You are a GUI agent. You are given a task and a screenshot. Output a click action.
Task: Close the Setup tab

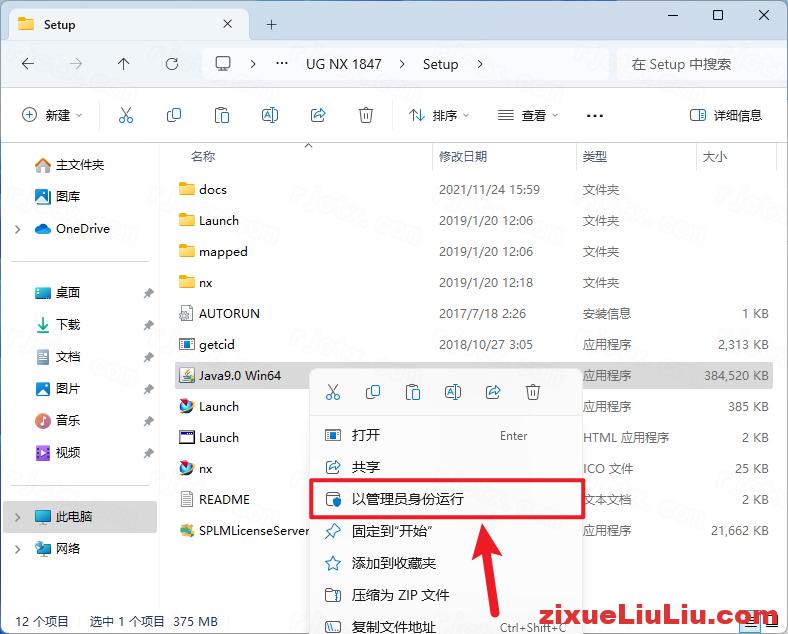click(x=228, y=24)
